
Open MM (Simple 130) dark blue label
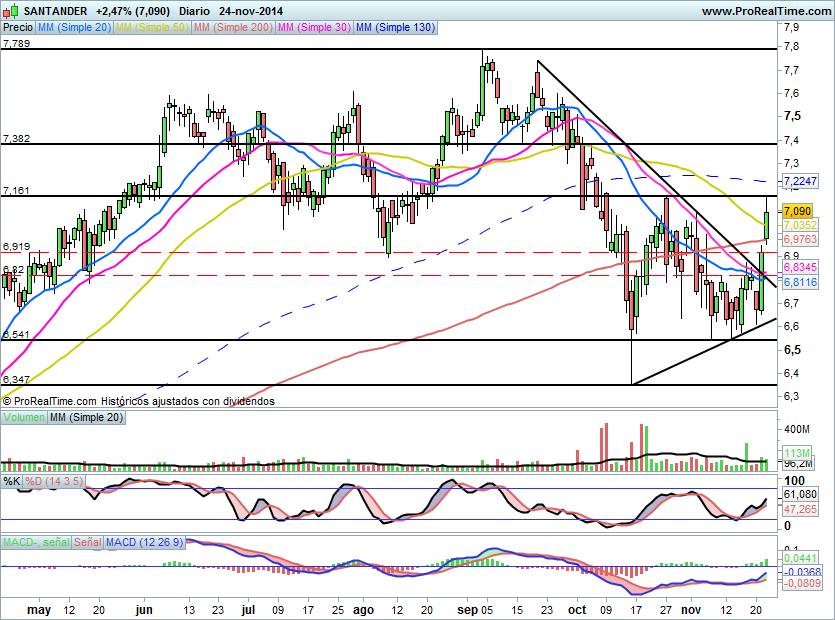[x=395, y=27]
